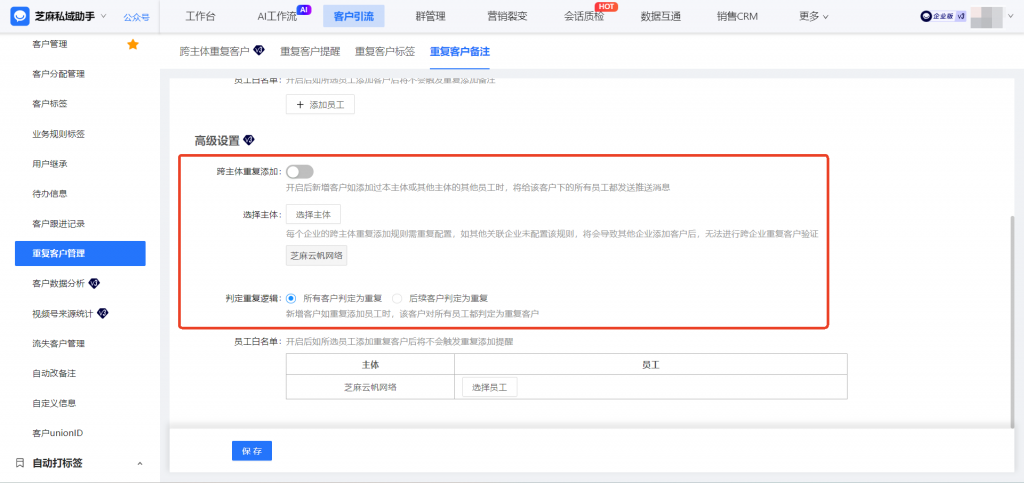
Task: Open 视频号来源统计 in the sidebar
Action: pos(63,313)
